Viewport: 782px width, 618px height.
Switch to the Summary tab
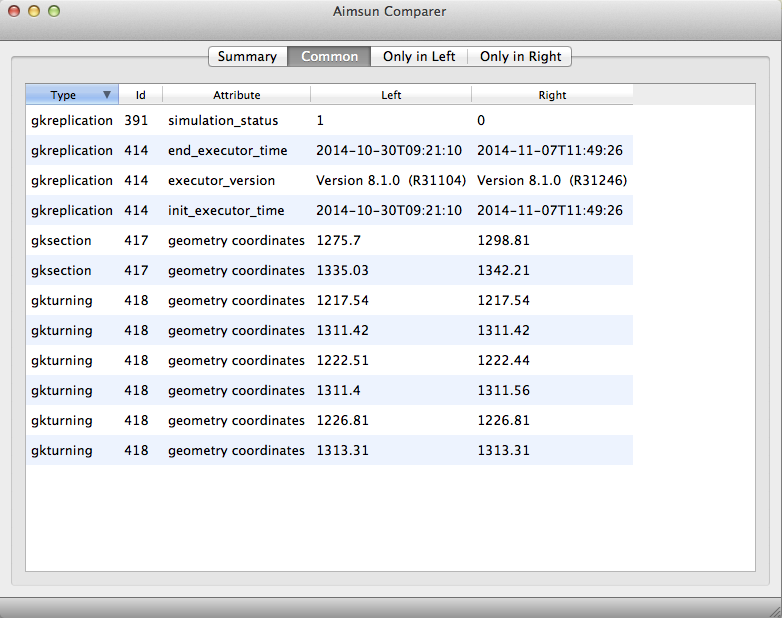[247, 56]
